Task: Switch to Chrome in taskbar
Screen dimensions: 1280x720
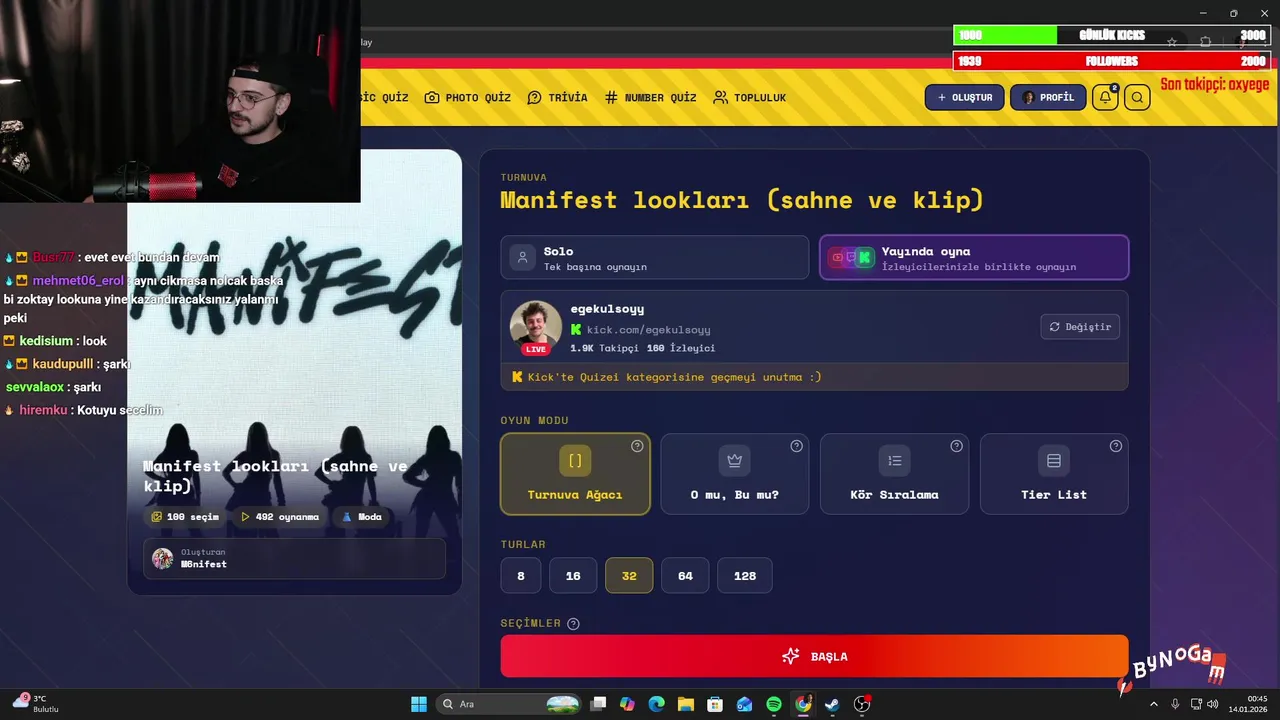Action: (803, 704)
